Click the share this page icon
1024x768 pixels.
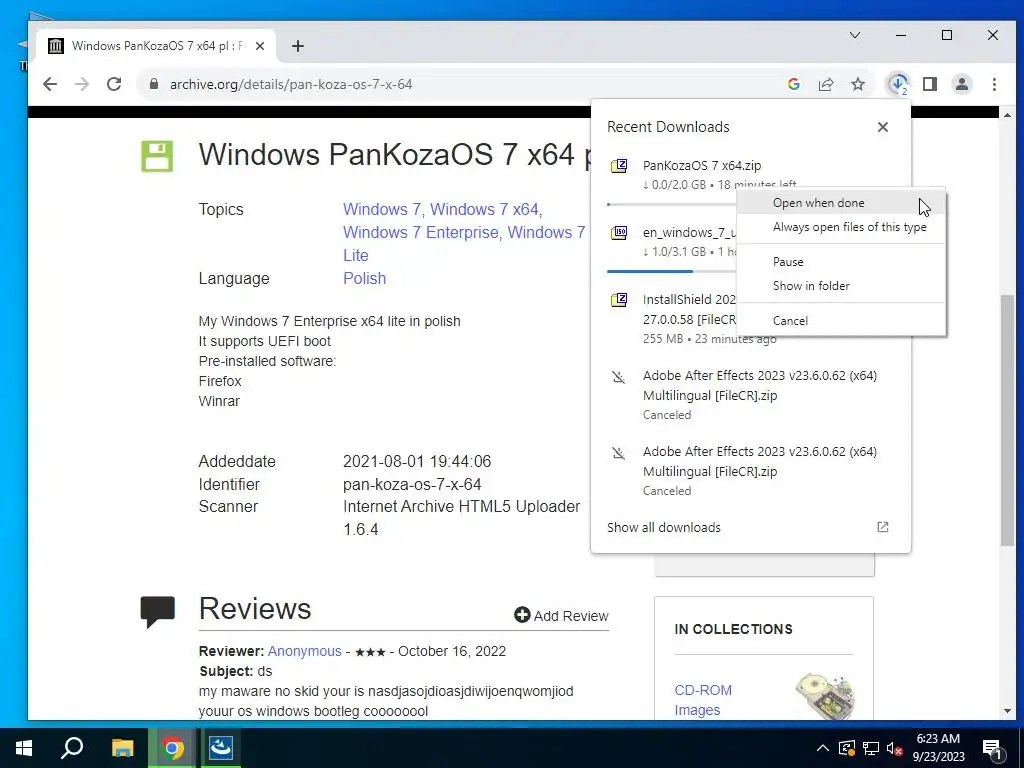point(826,84)
